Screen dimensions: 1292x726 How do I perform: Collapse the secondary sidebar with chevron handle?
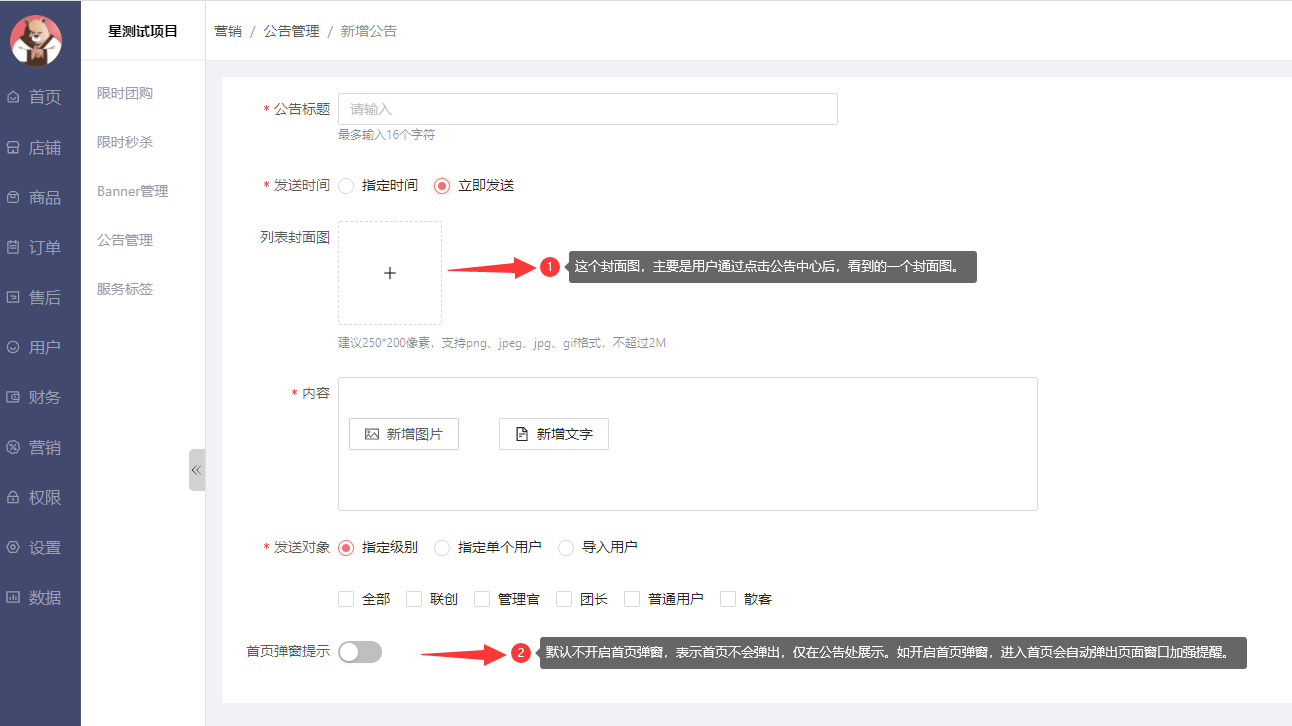(197, 470)
